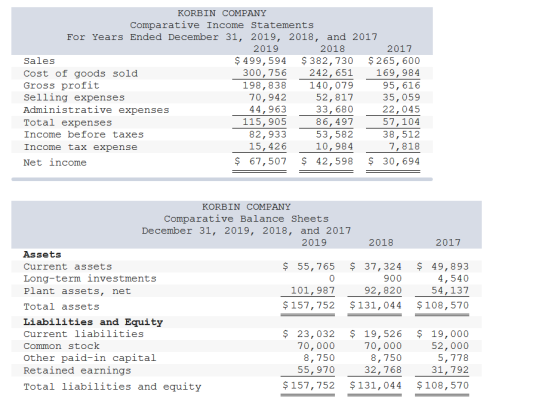The height and width of the screenshot is (401, 560).
Task: Click 2018 current liabilities $19,526
Action: pyautogui.click(x=375, y=334)
